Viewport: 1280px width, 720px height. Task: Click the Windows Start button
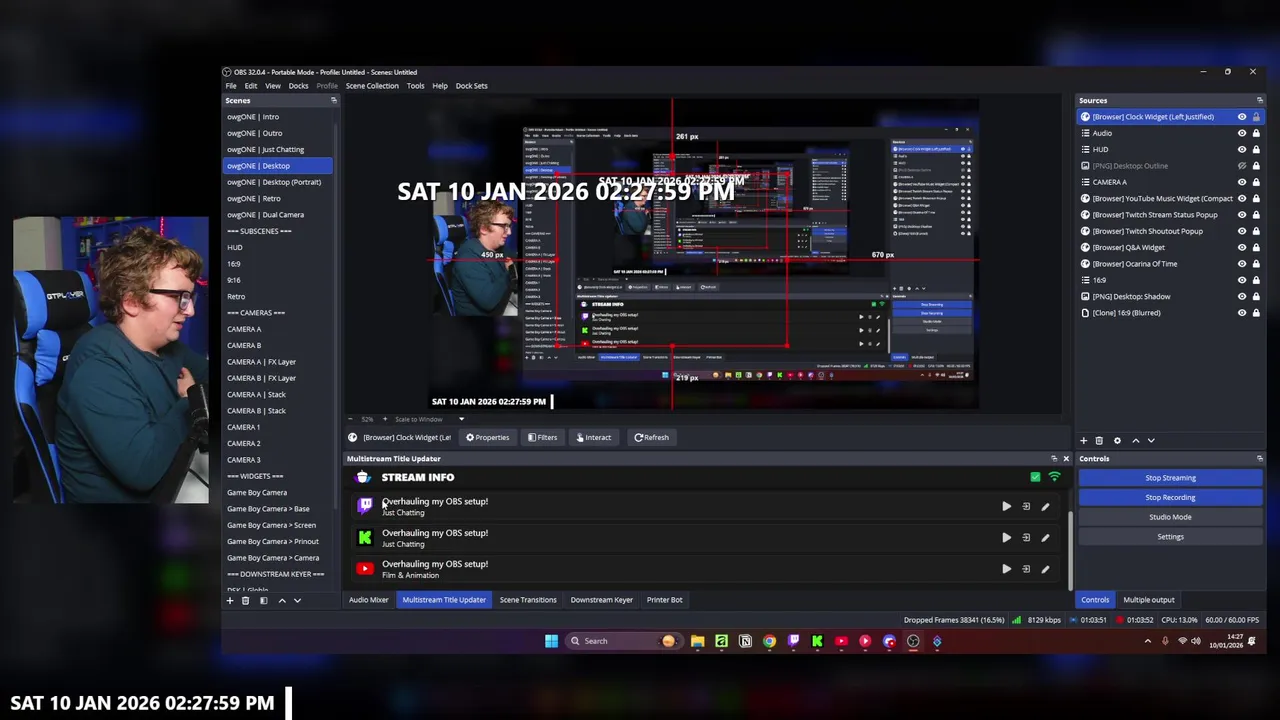[551, 641]
